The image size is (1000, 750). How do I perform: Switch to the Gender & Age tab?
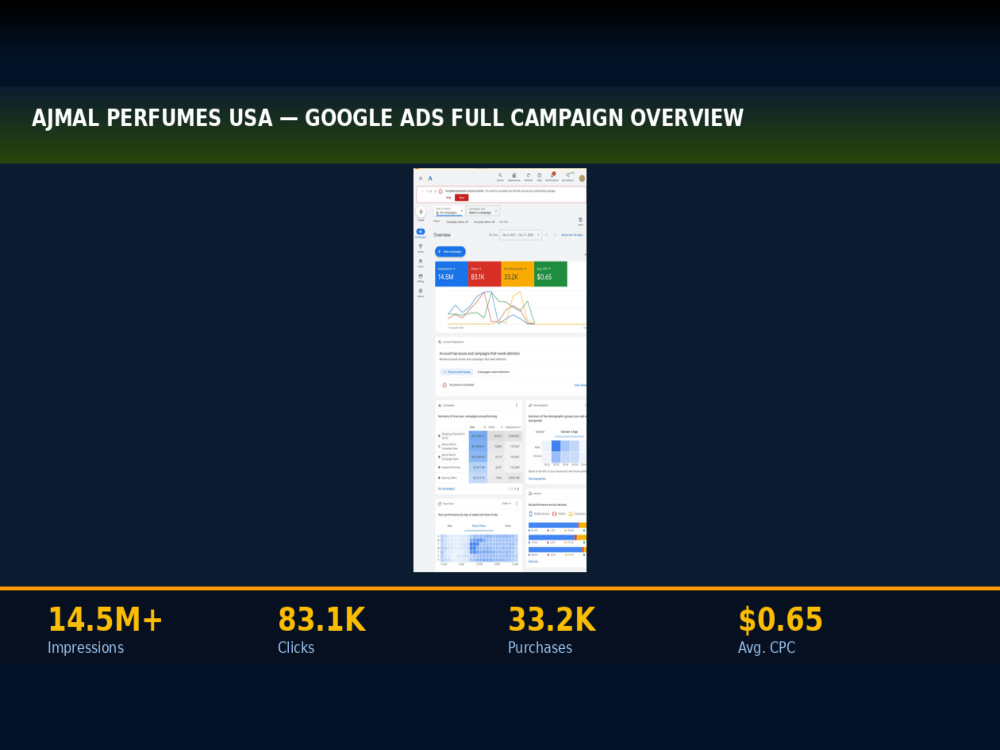pyautogui.click(x=569, y=432)
